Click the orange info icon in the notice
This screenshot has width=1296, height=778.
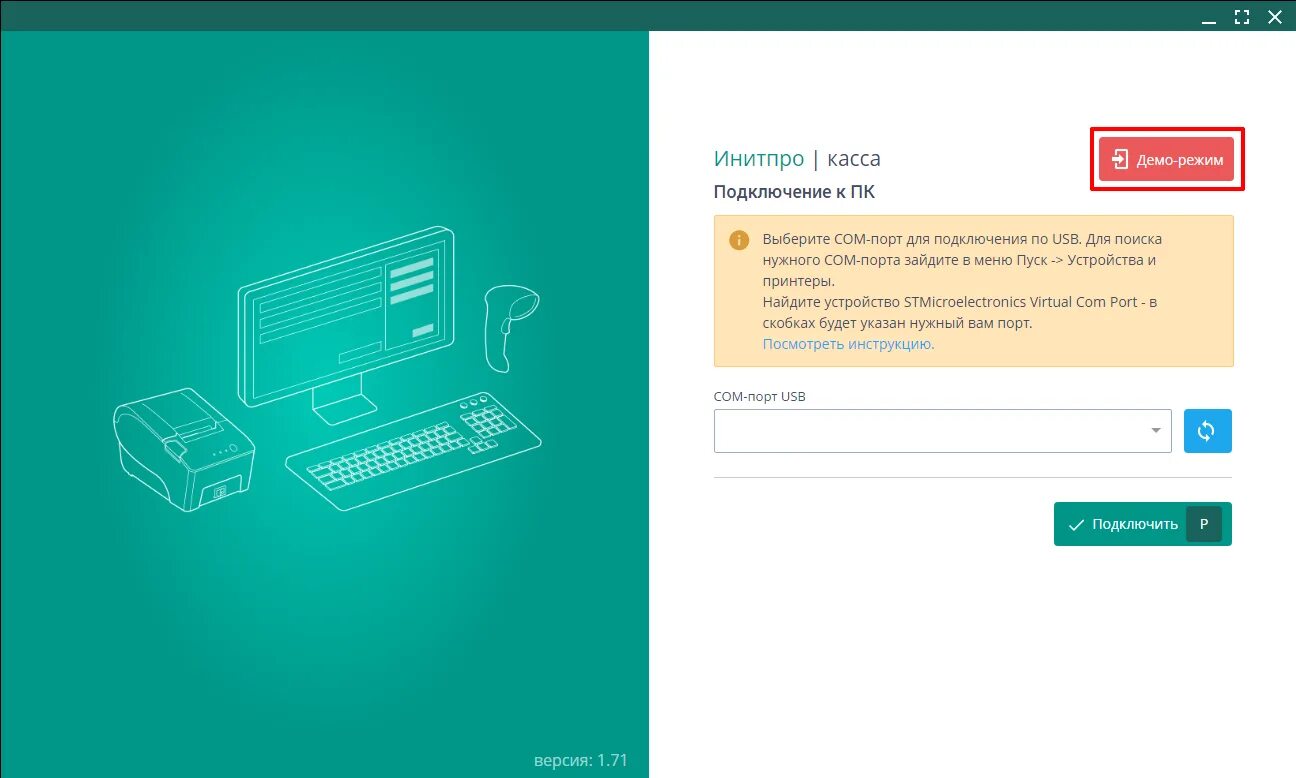(x=738, y=240)
